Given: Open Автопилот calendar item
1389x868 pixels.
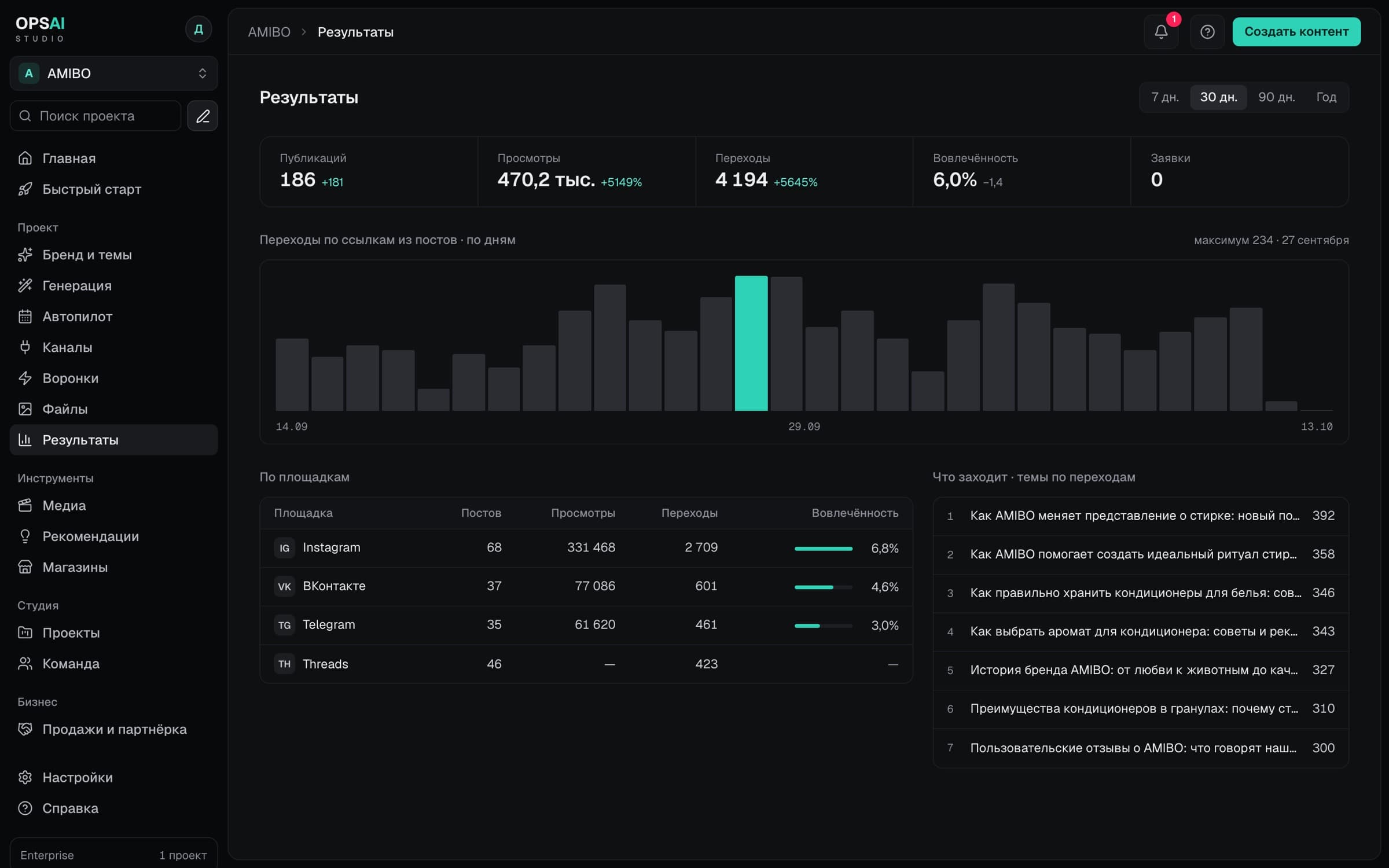Looking at the screenshot, I should (x=114, y=317).
